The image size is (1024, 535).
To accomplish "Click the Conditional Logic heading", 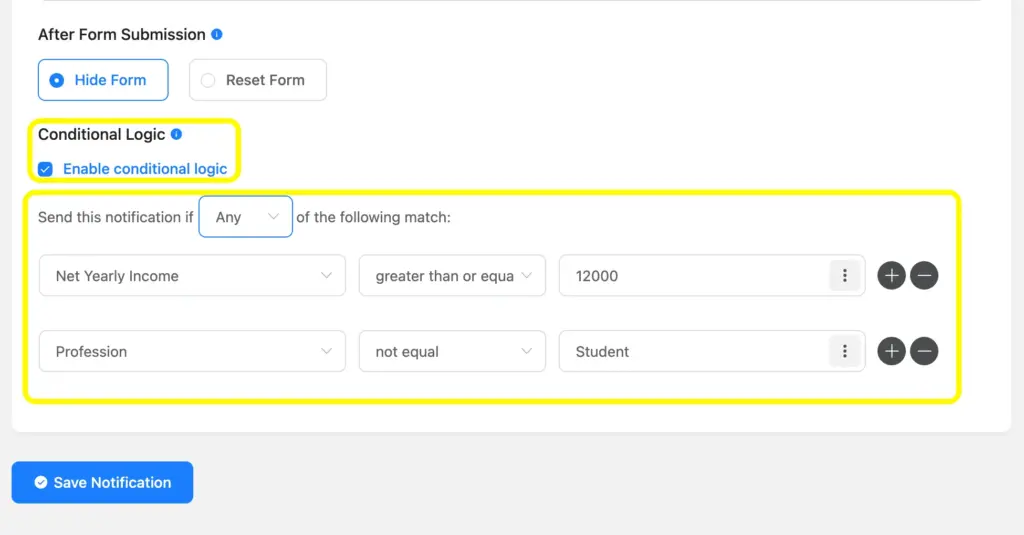I will (101, 135).
